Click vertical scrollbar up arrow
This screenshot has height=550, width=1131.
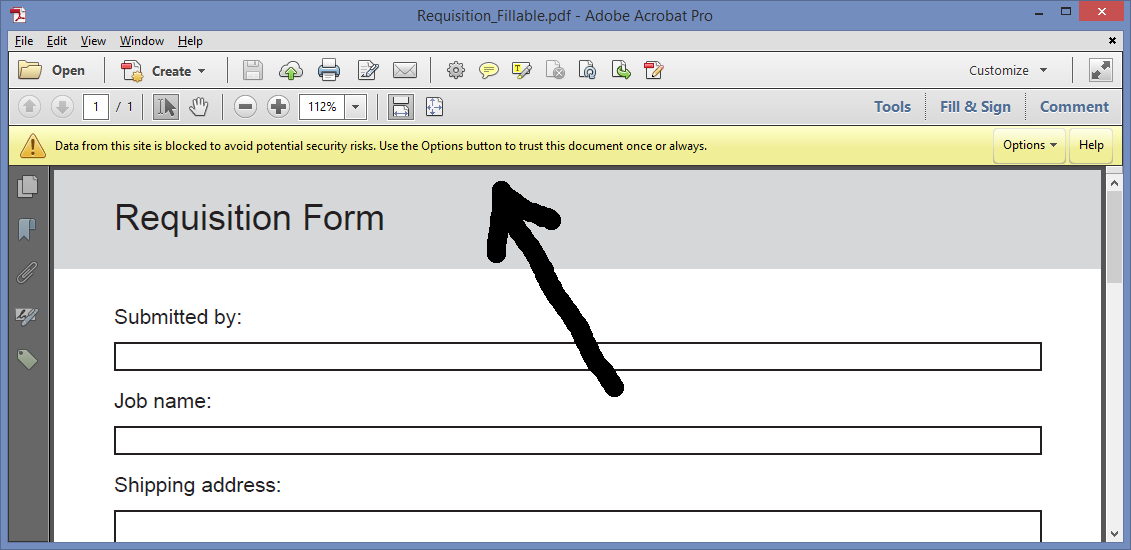point(1114,185)
